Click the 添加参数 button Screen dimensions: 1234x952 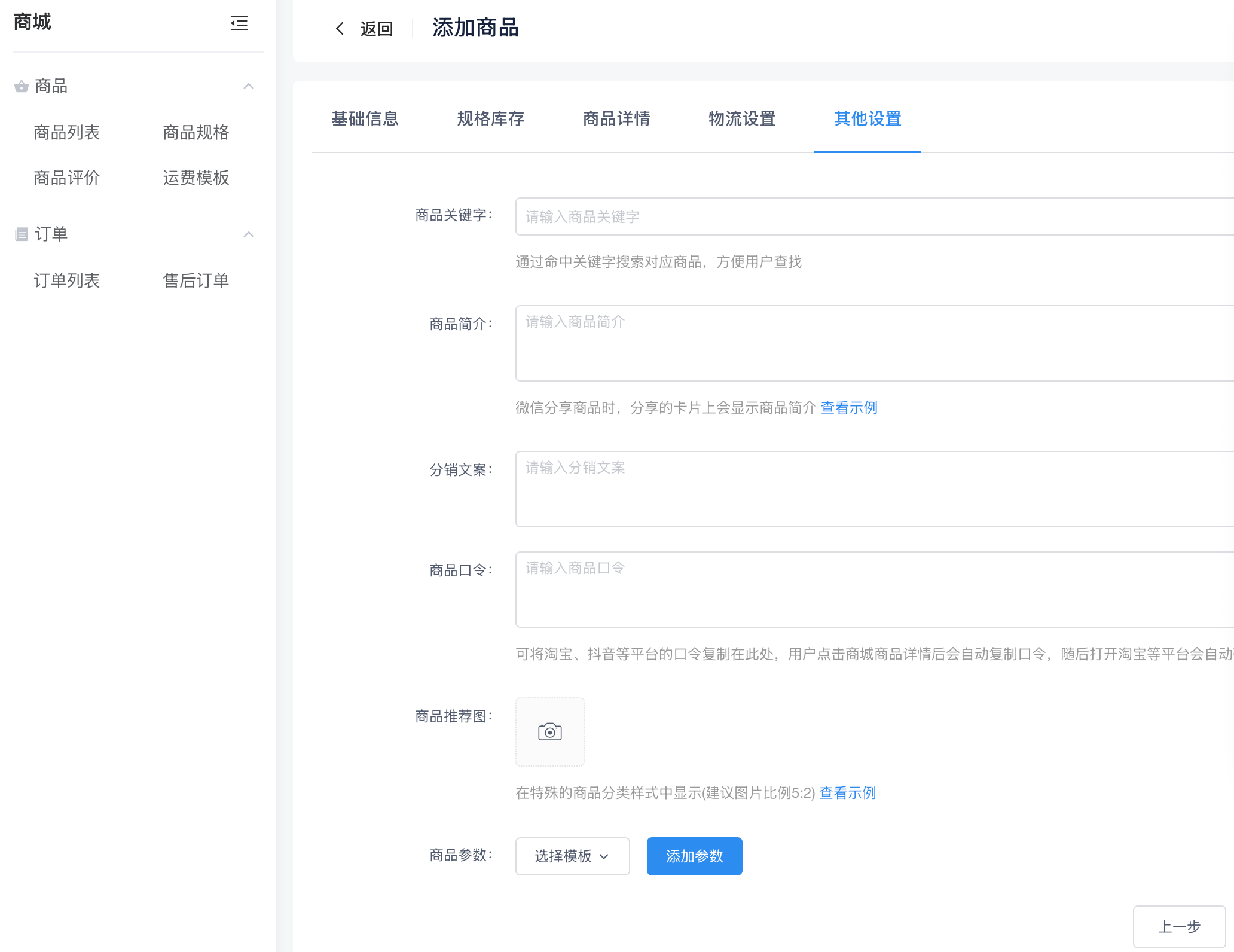694,856
